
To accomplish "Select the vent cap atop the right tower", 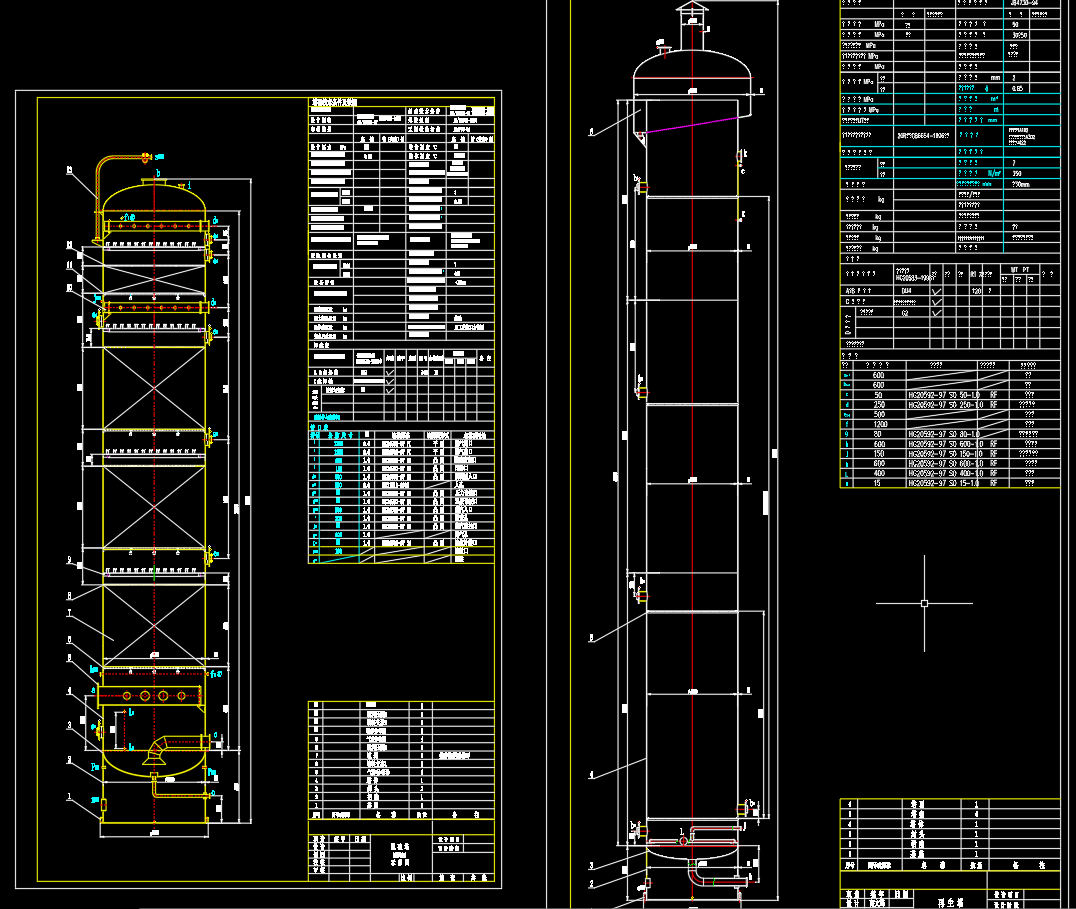I will click(x=690, y=10).
